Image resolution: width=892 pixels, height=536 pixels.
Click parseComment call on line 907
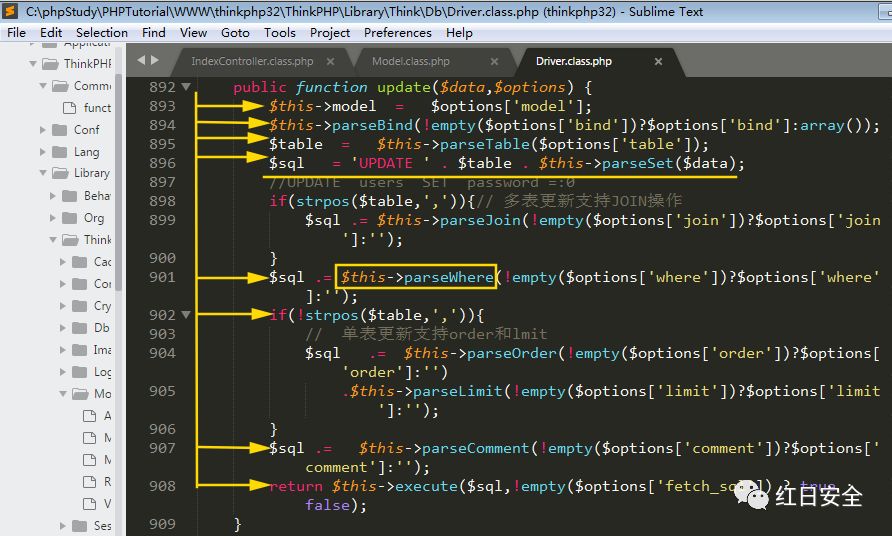coord(475,448)
